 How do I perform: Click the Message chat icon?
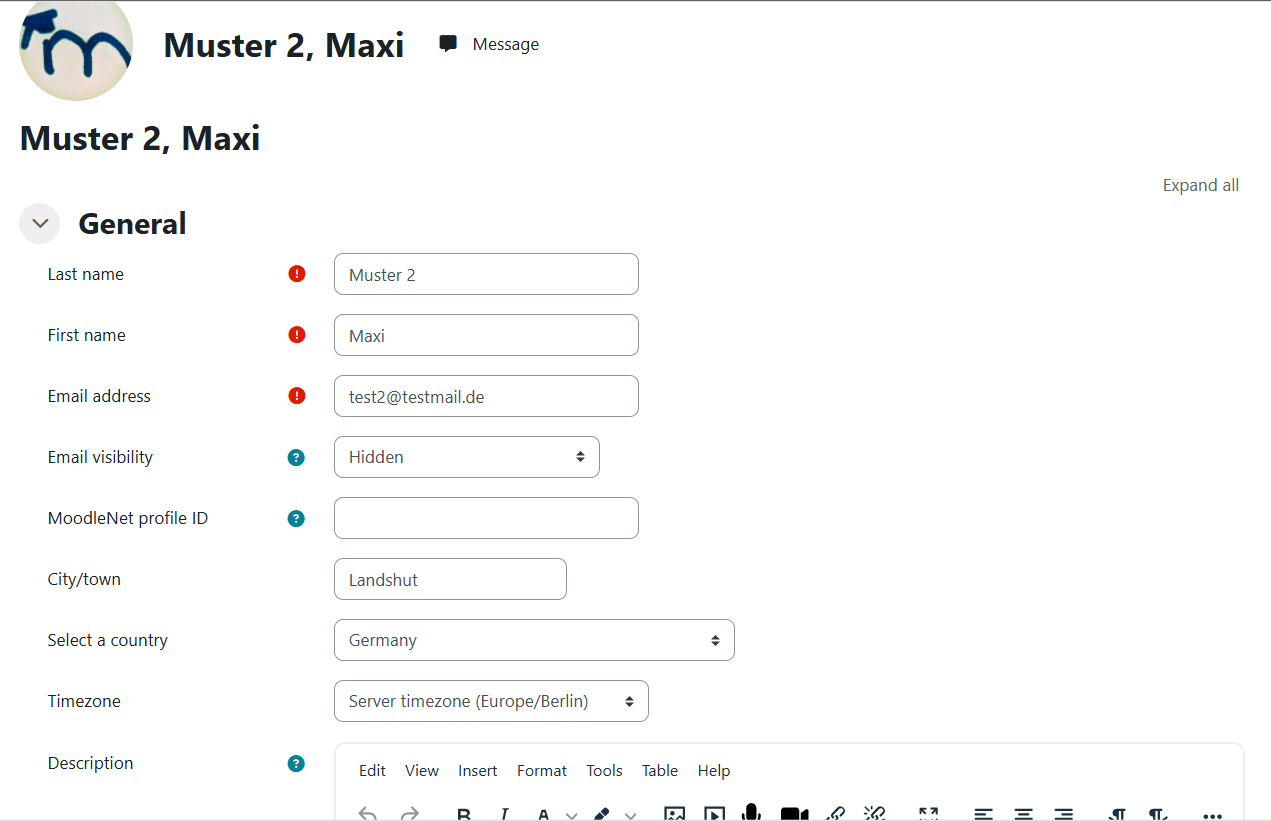click(448, 44)
